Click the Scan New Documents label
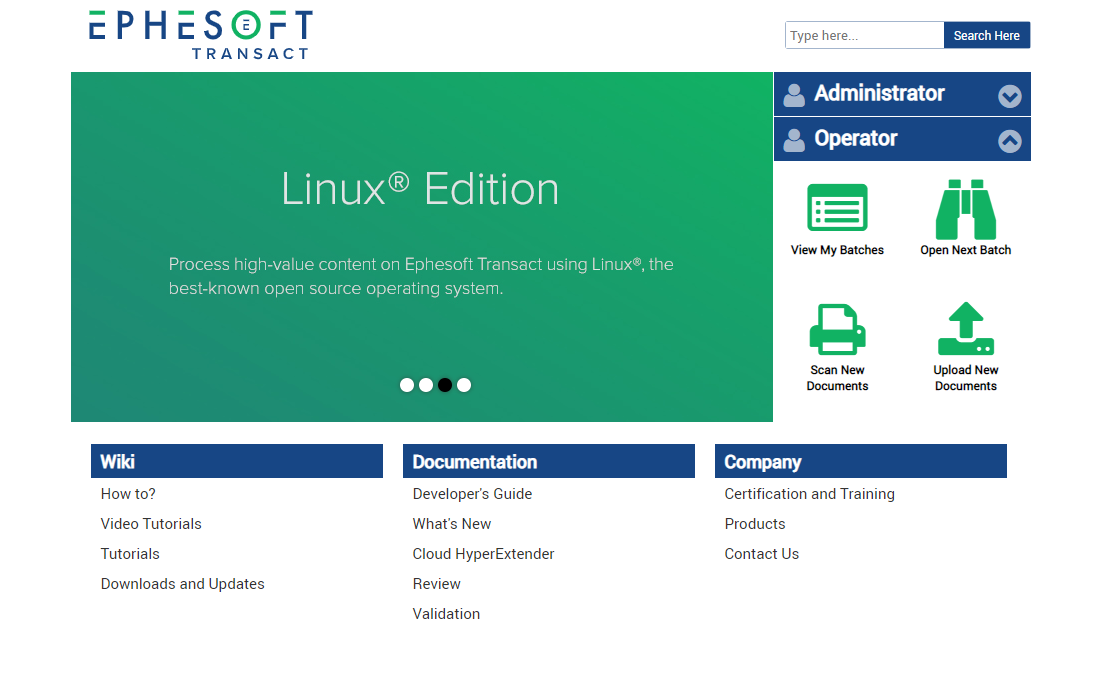The image size is (1115, 674). (x=837, y=378)
